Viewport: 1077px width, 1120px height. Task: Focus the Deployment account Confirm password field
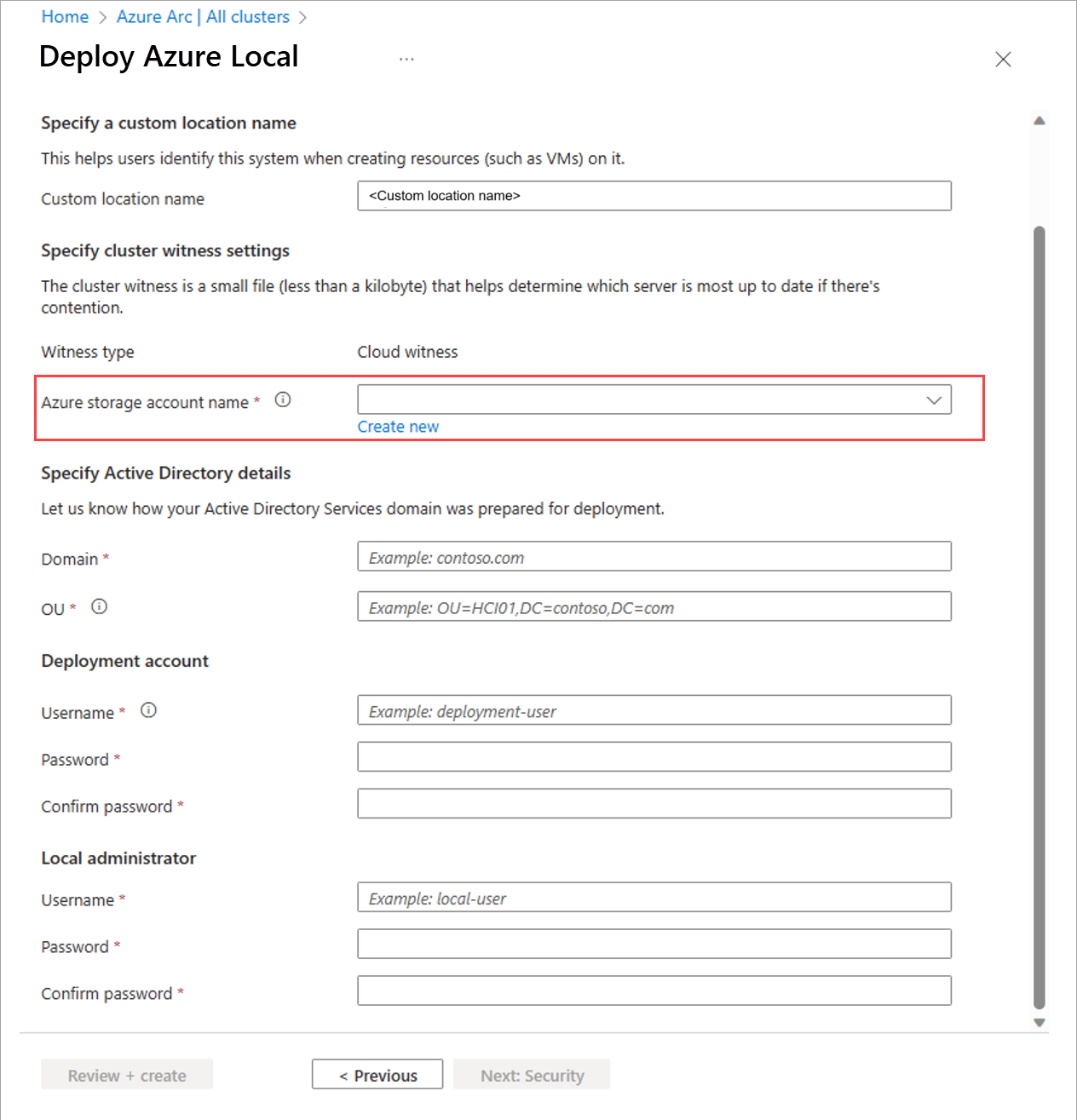[x=654, y=804]
